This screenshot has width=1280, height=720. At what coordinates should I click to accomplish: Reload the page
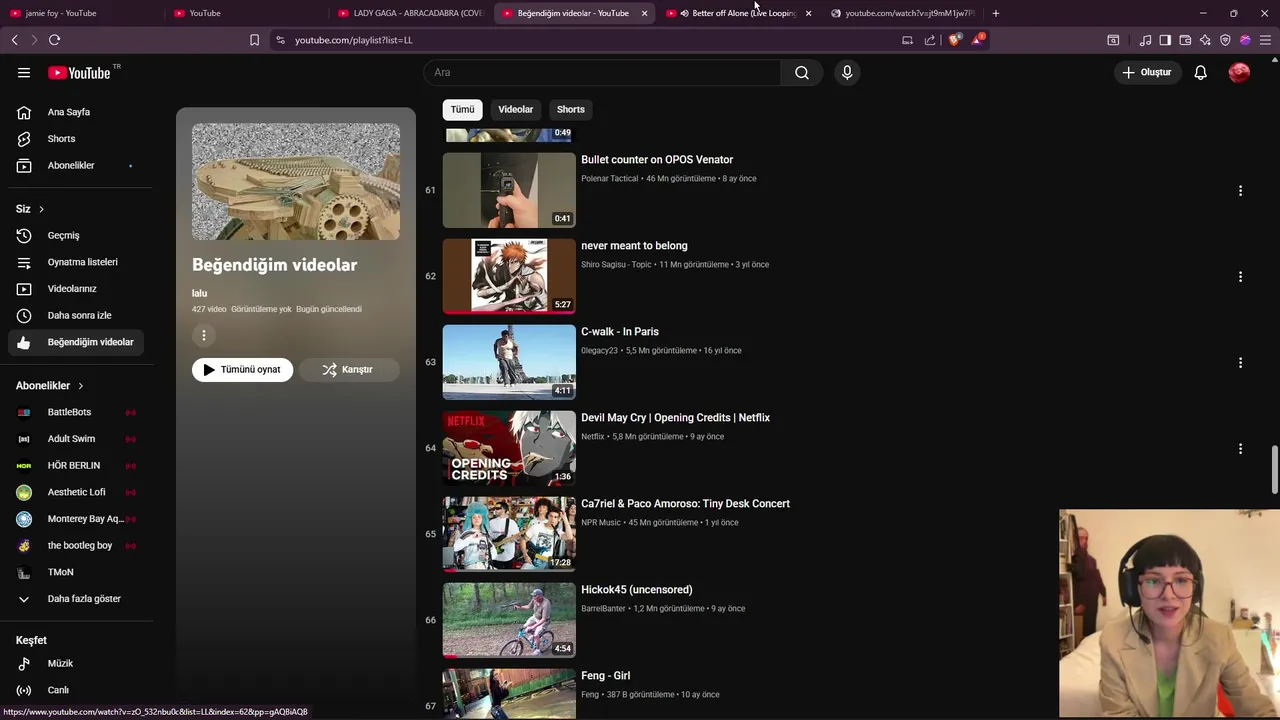tap(54, 40)
